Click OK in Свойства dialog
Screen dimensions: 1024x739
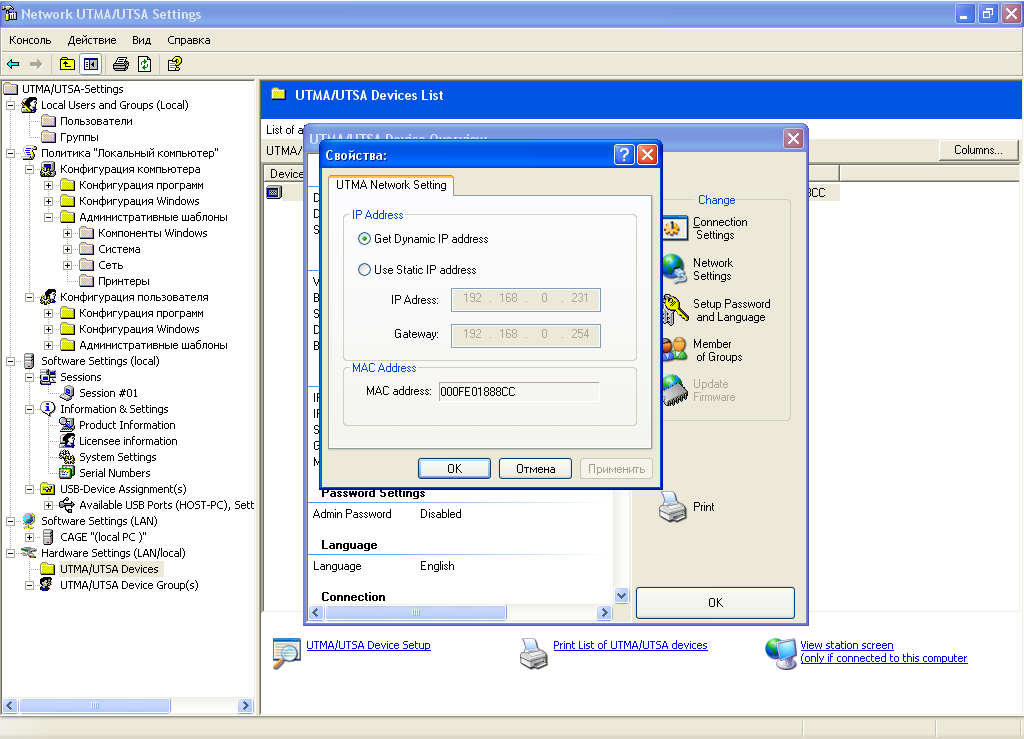click(455, 469)
